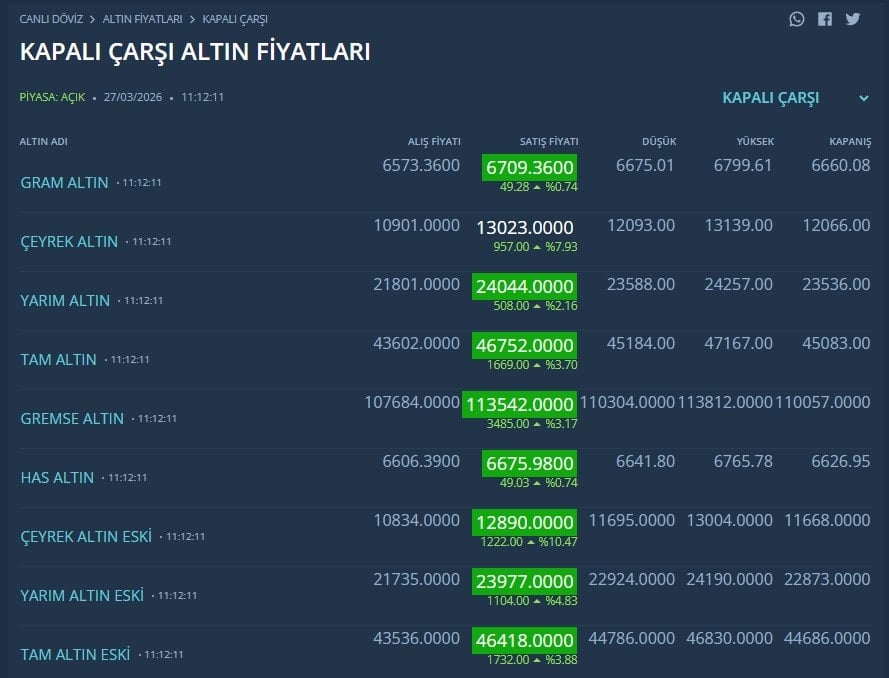889x678 pixels.
Task: Share page via WhatsApp icon
Action: tap(796, 18)
